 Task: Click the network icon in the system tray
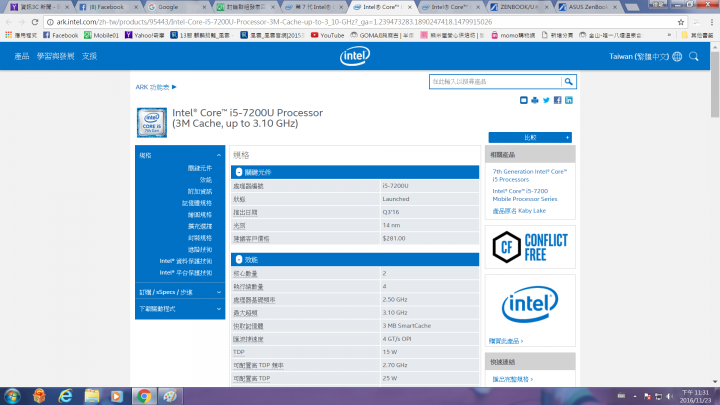click(x=658, y=396)
